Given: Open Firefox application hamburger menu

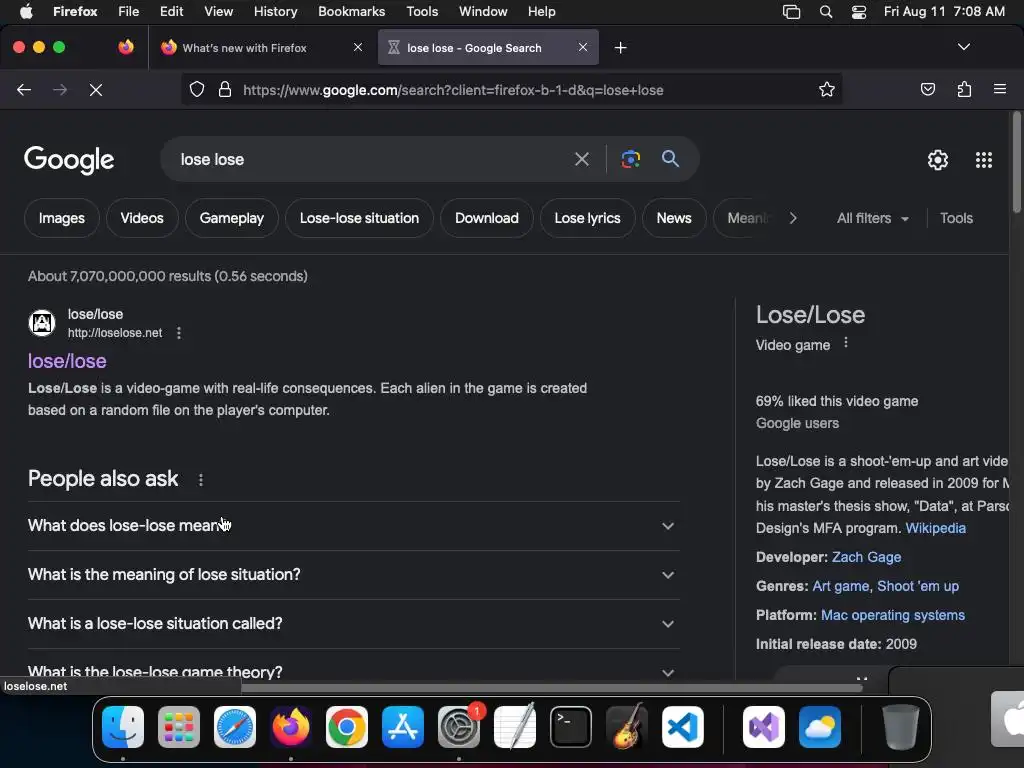Looking at the screenshot, I should pyautogui.click(x=1000, y=89).
